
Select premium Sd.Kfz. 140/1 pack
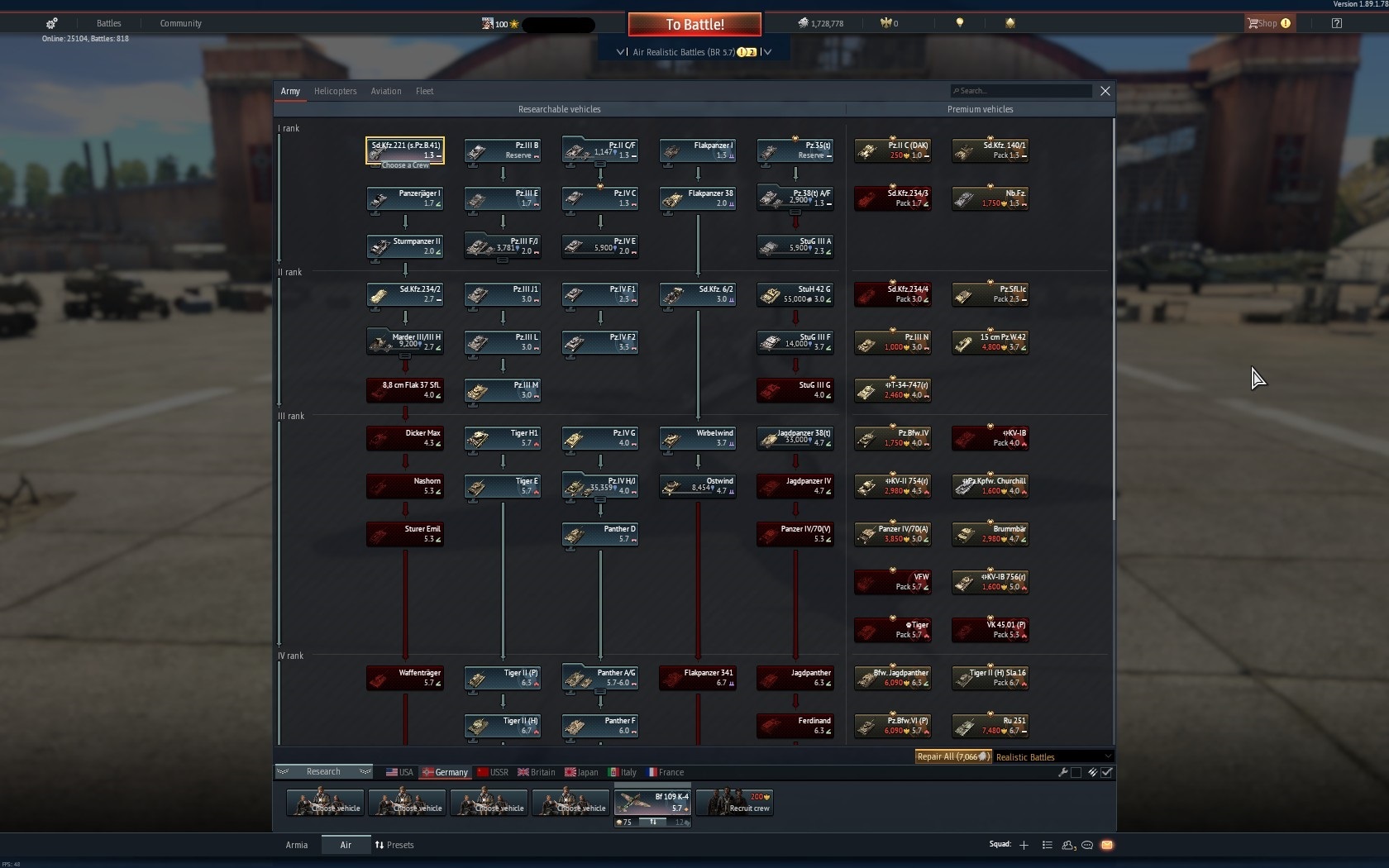pos(990,150)
